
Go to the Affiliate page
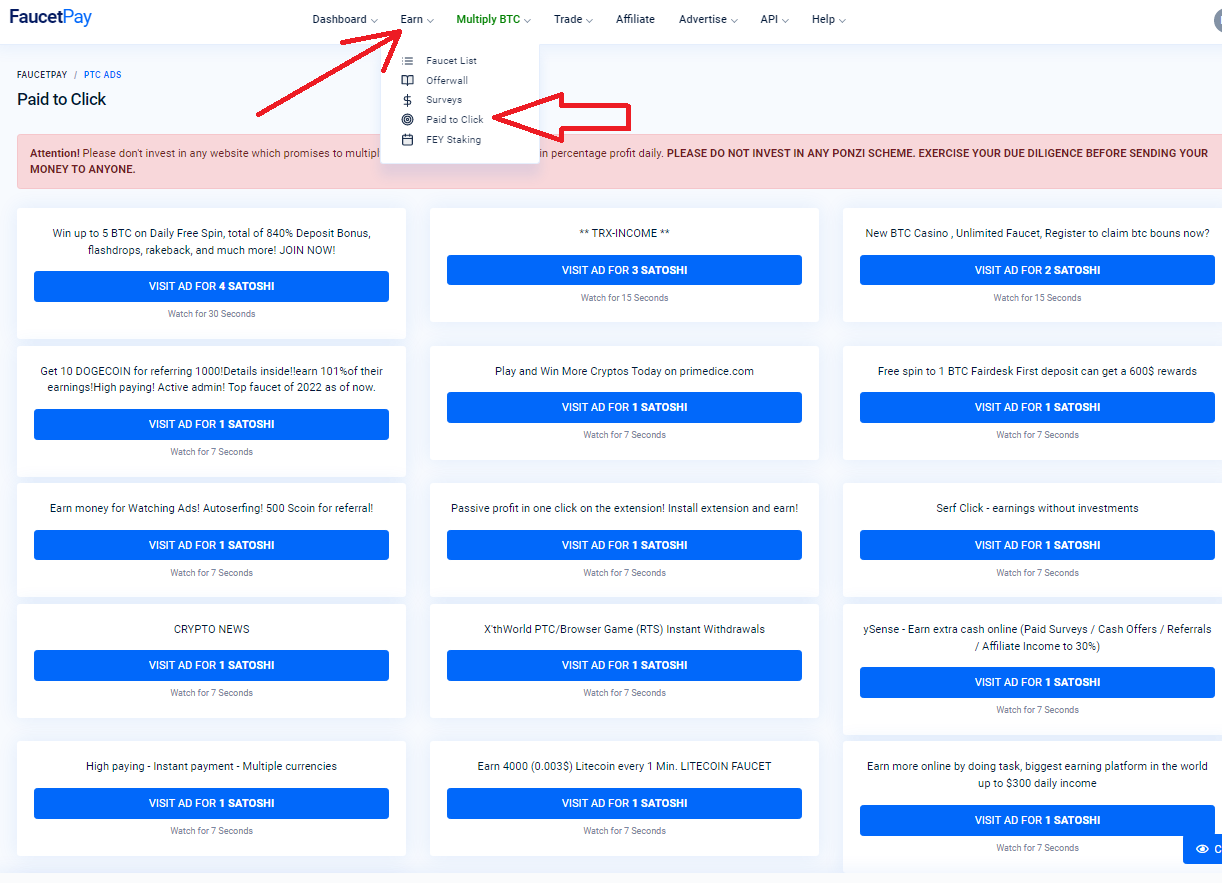click(635, 19)
